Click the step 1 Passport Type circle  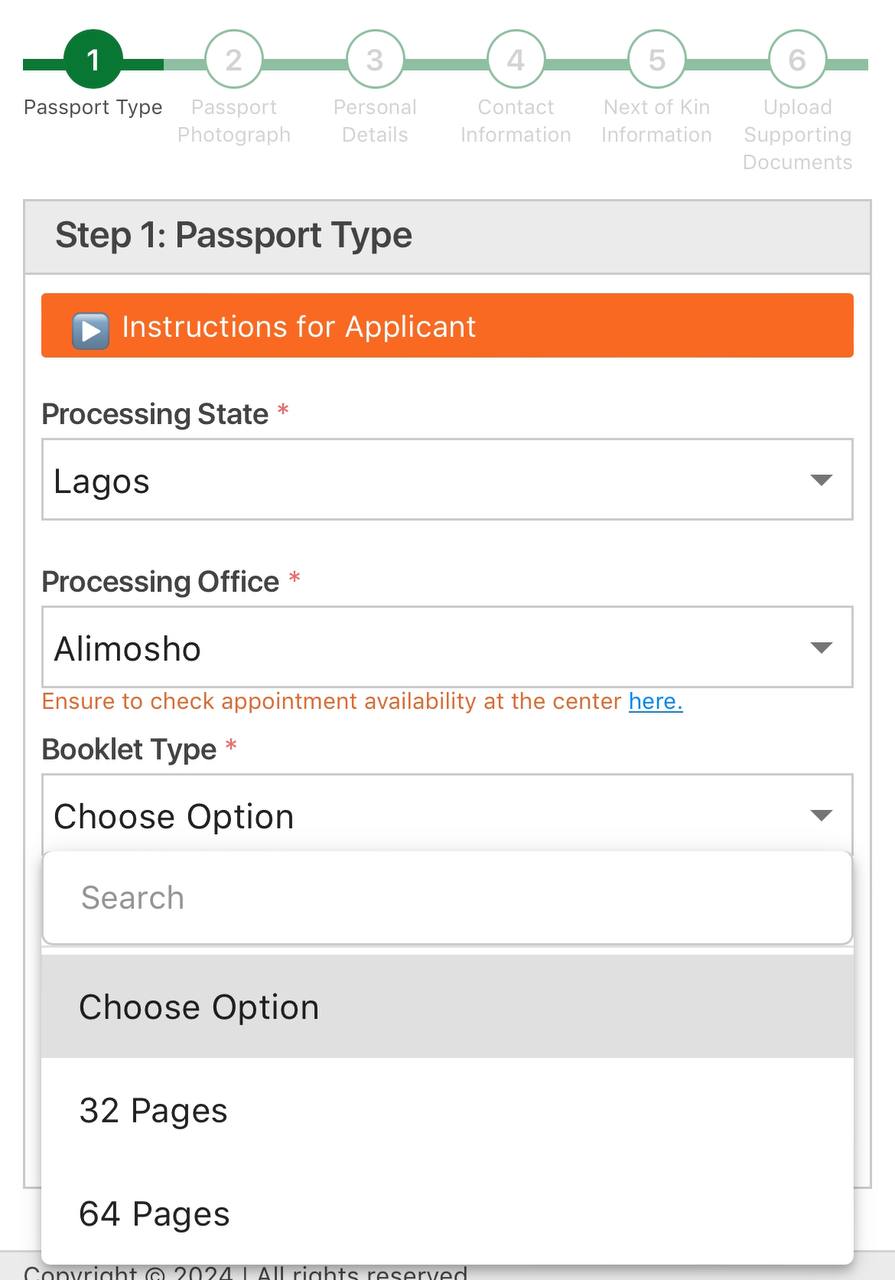tap(93, 60)
